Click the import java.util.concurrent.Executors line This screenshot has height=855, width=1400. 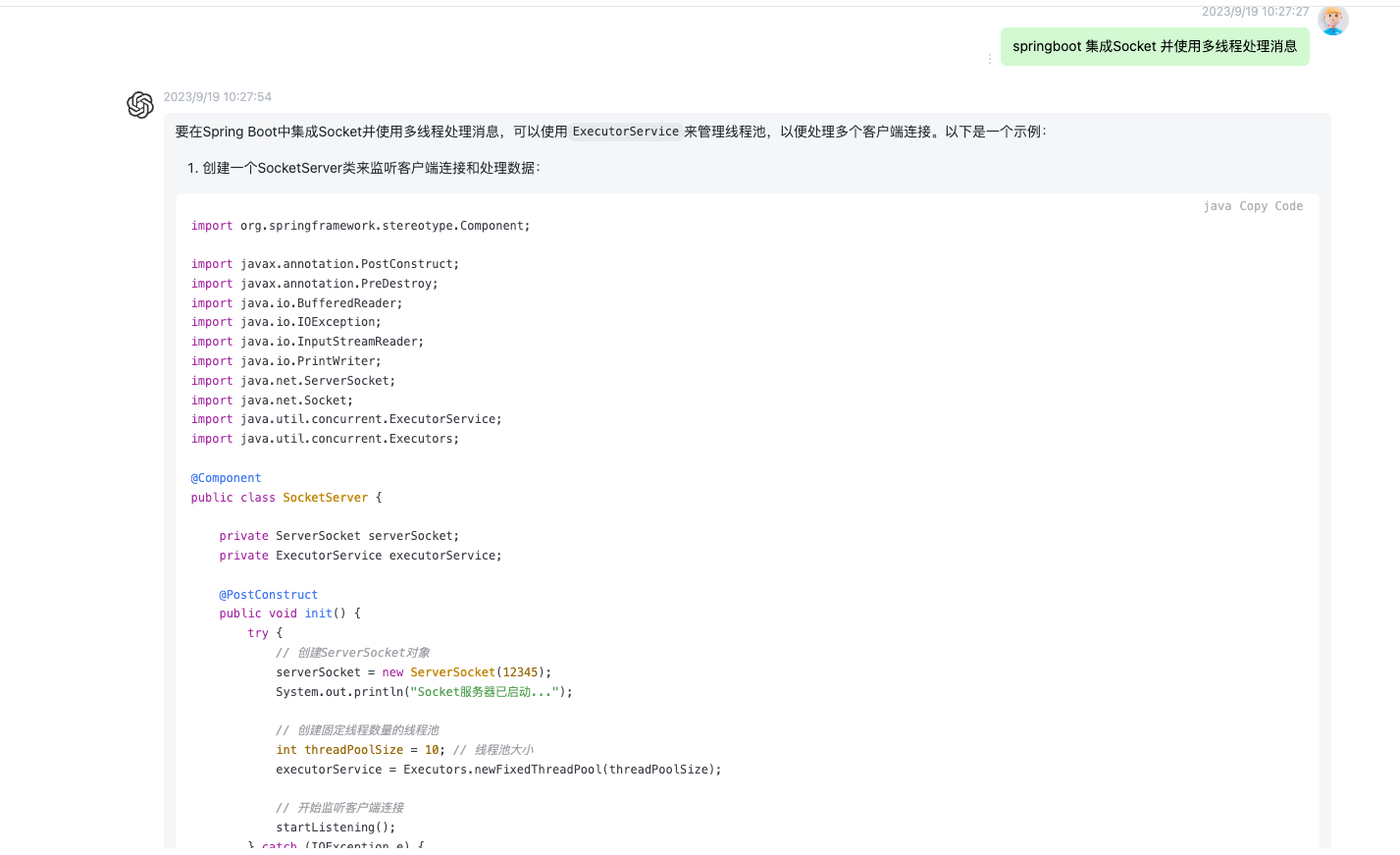325,439
